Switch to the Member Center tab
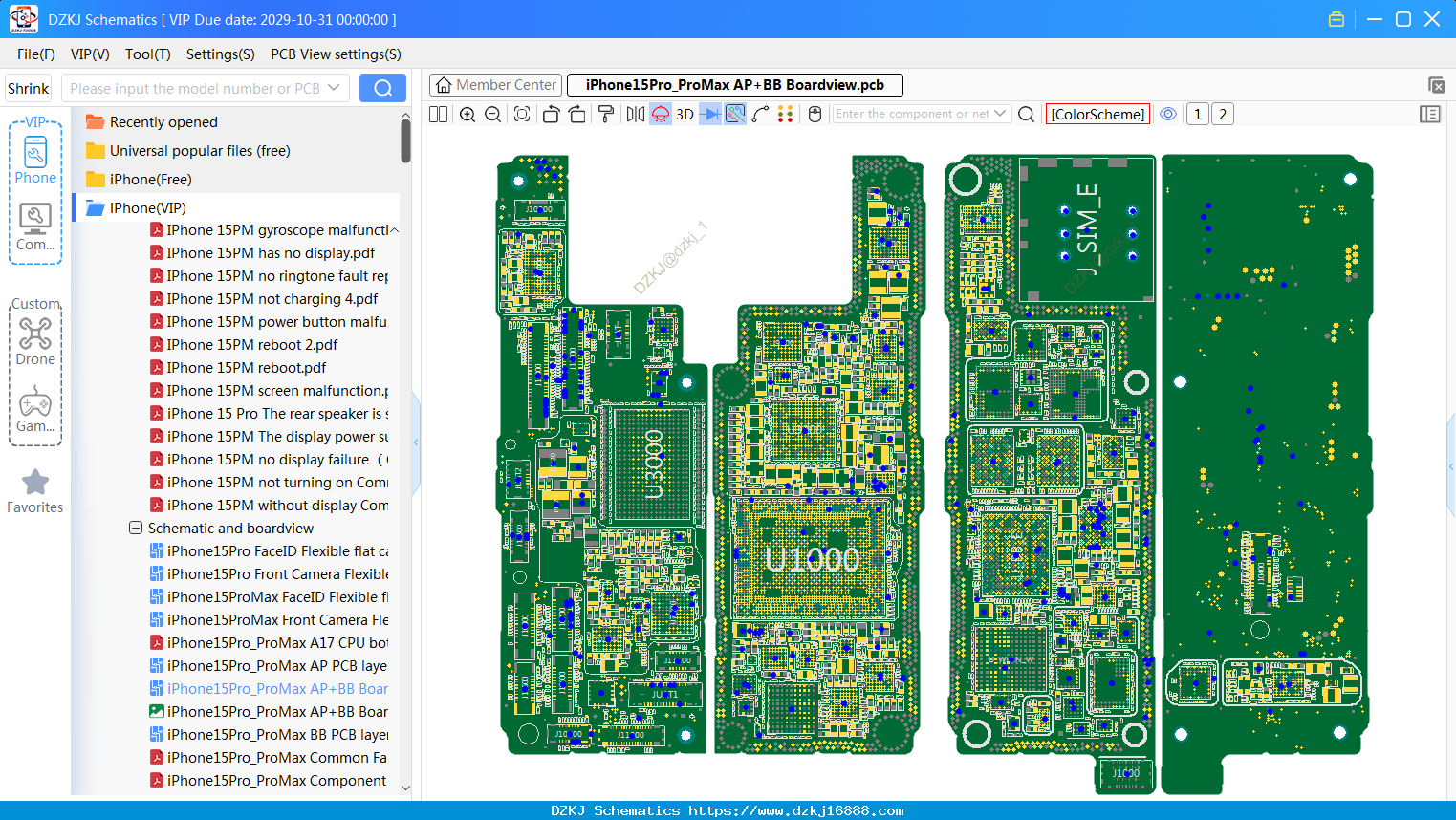Image resolution: width=1456 pixels, height=820 pixels. tap(495, 85)
